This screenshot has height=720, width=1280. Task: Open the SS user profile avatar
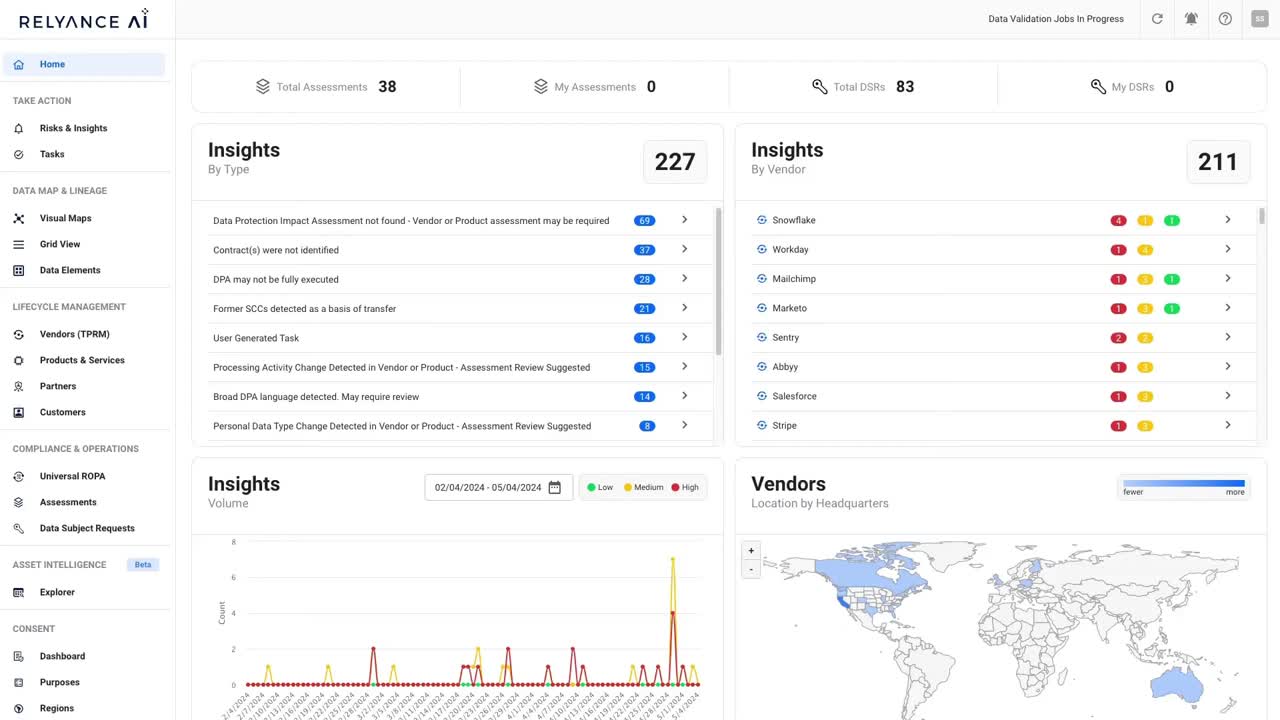[1259, 19]
